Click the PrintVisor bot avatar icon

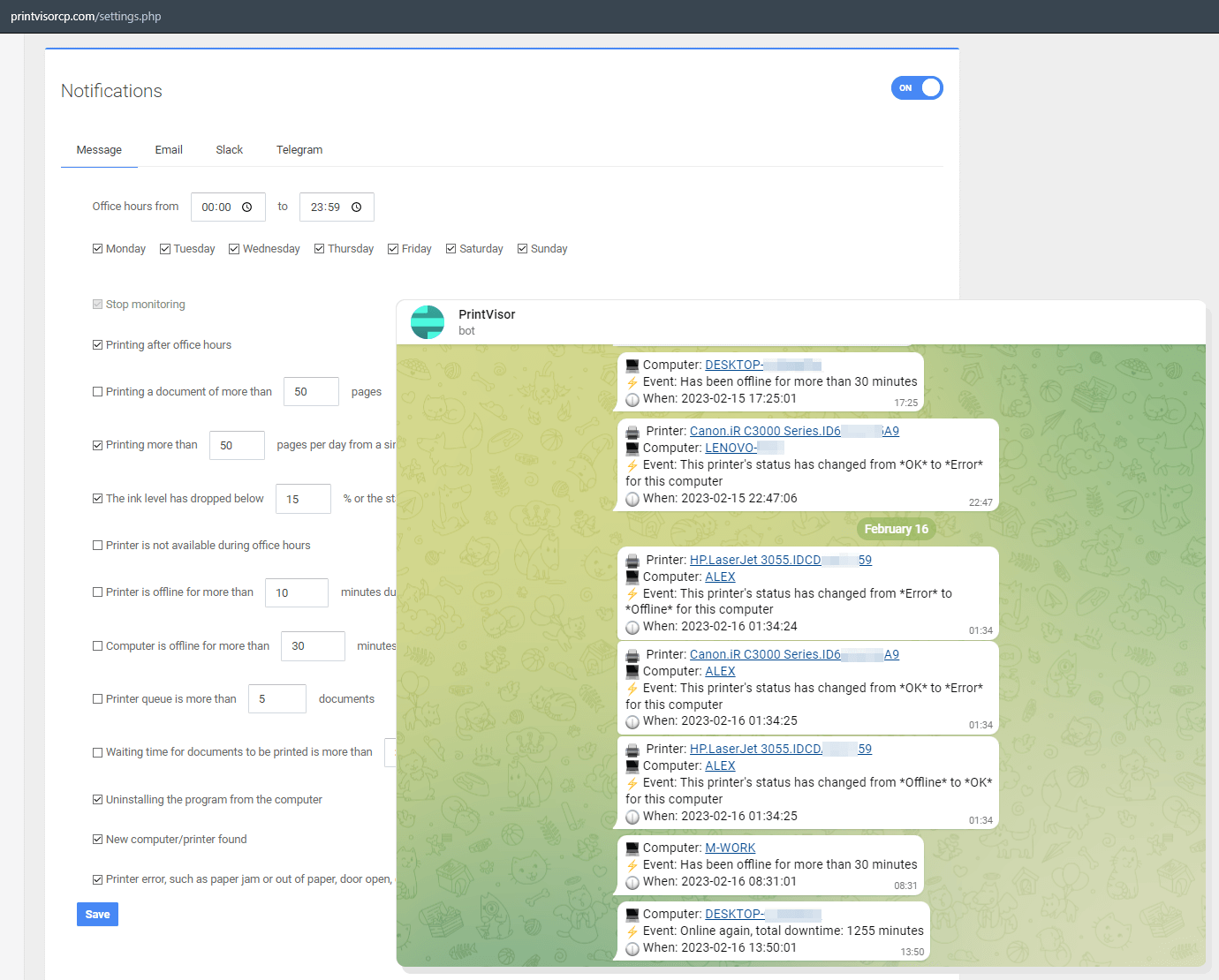(428, 322)
